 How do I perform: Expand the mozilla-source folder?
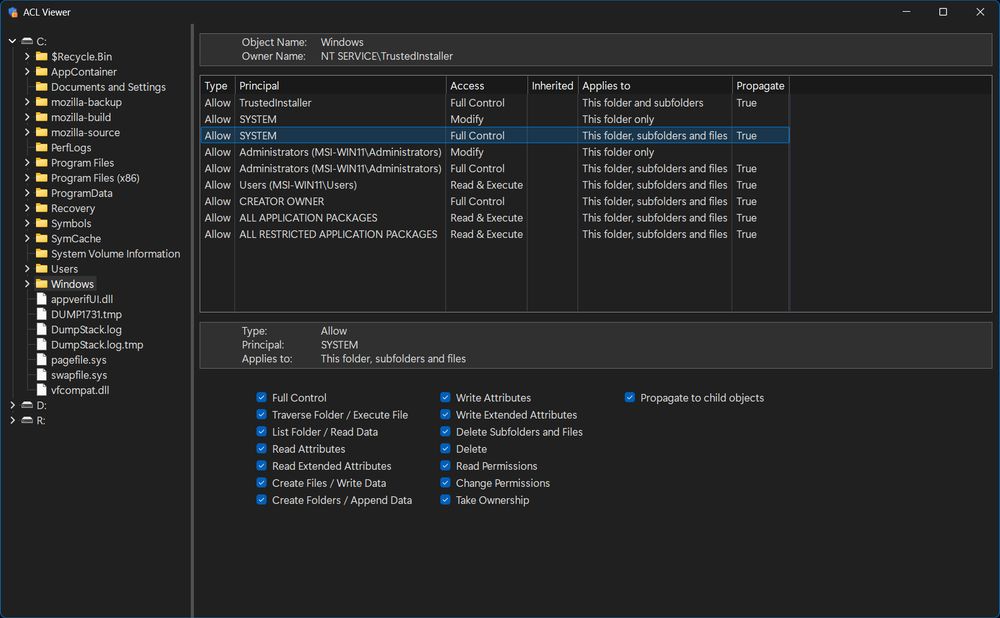pyautogui.click(x=27, y=133)
